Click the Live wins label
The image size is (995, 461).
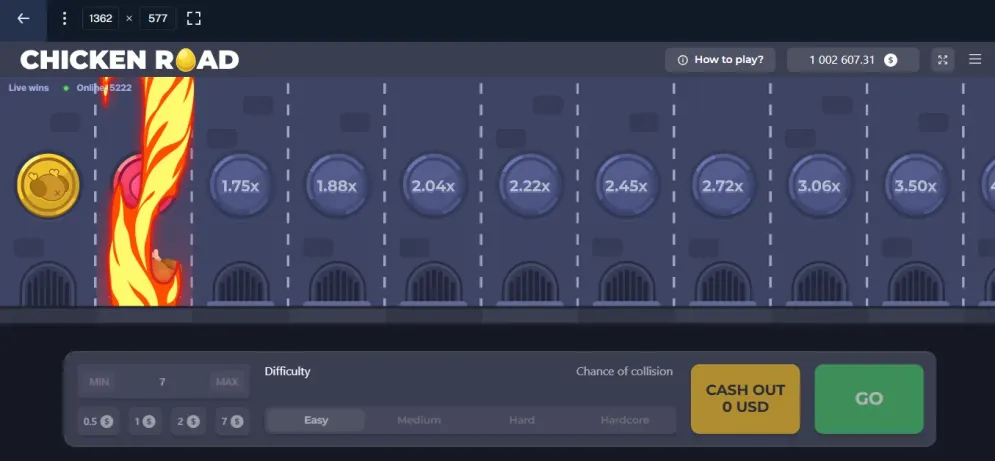click(29, 88)
